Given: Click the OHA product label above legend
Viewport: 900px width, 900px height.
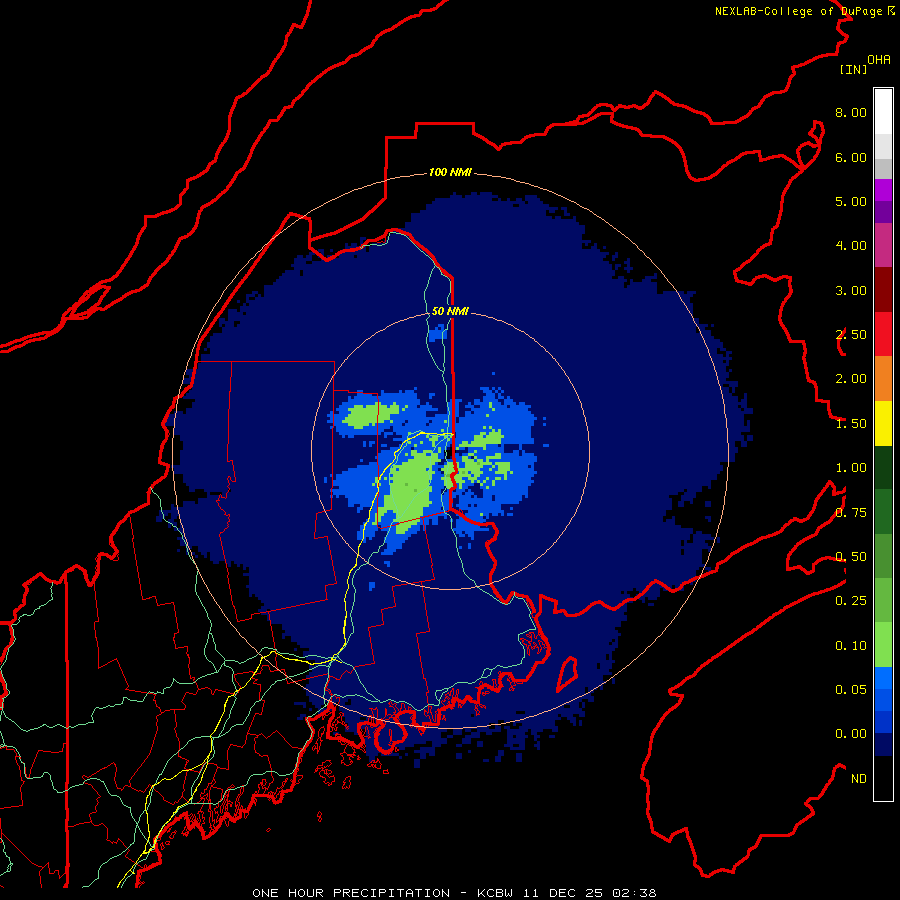Looking at the screenshot, I should point(879,59).
